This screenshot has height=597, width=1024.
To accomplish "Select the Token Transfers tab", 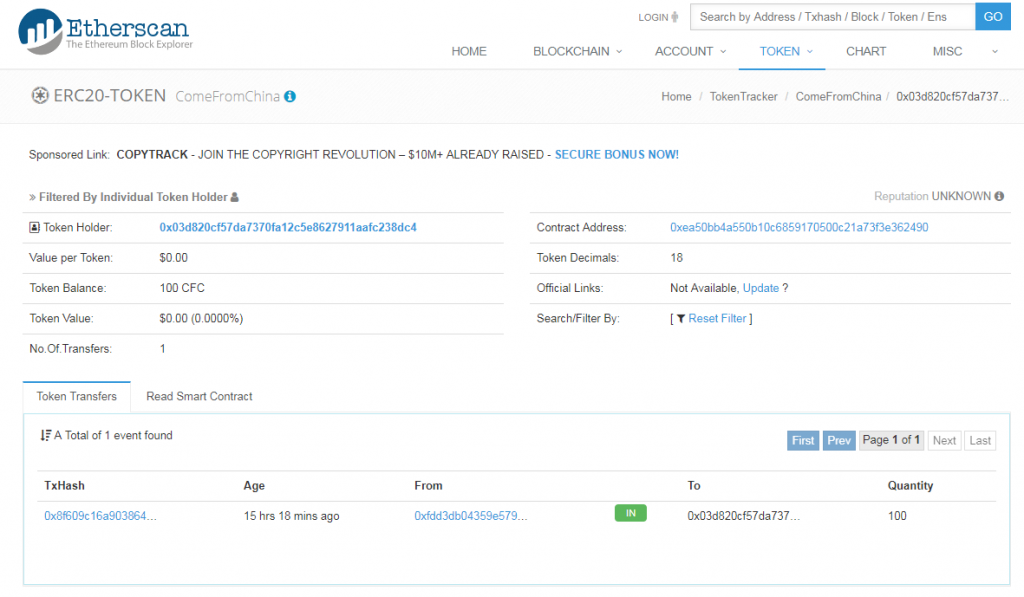I will 76,396.
